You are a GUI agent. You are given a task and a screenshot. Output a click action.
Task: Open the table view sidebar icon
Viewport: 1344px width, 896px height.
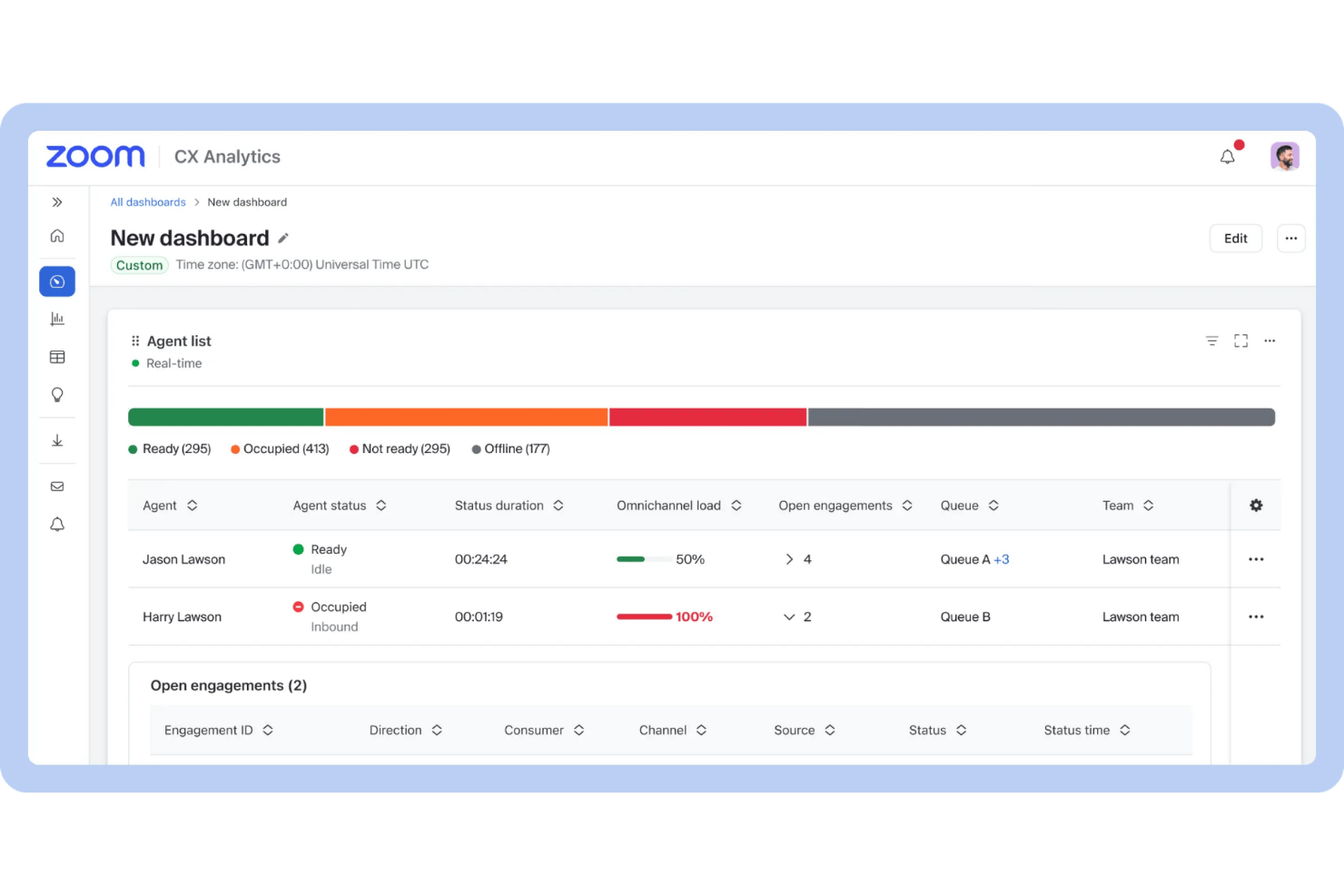click(x=57, y=357)
